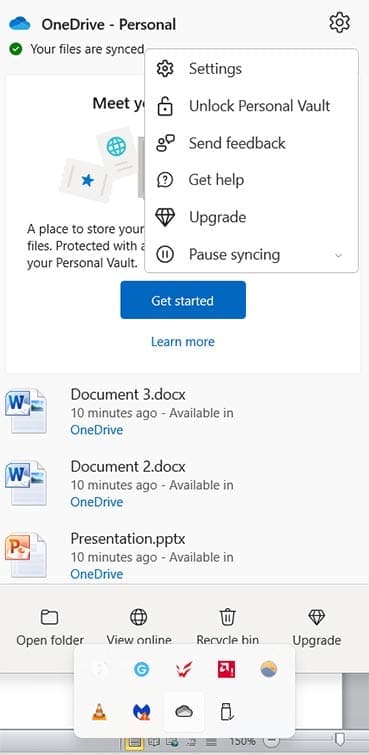Select Send feedback menu entry
This screenshot has width=369, height=755.
[251, 143]
